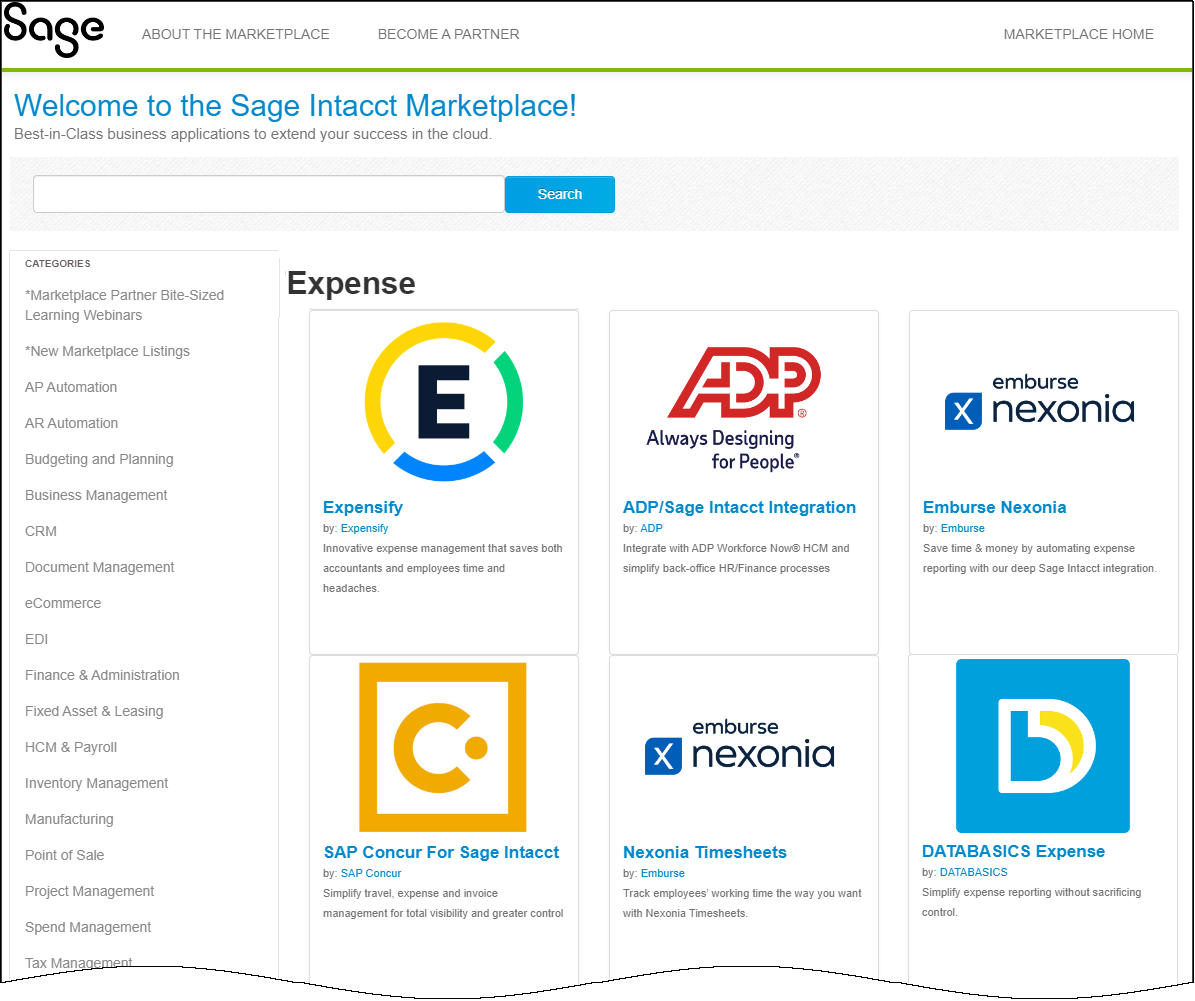1195x1001 pixels.
Task: Click the Expense section heading
Action: [x=351, y=284]
